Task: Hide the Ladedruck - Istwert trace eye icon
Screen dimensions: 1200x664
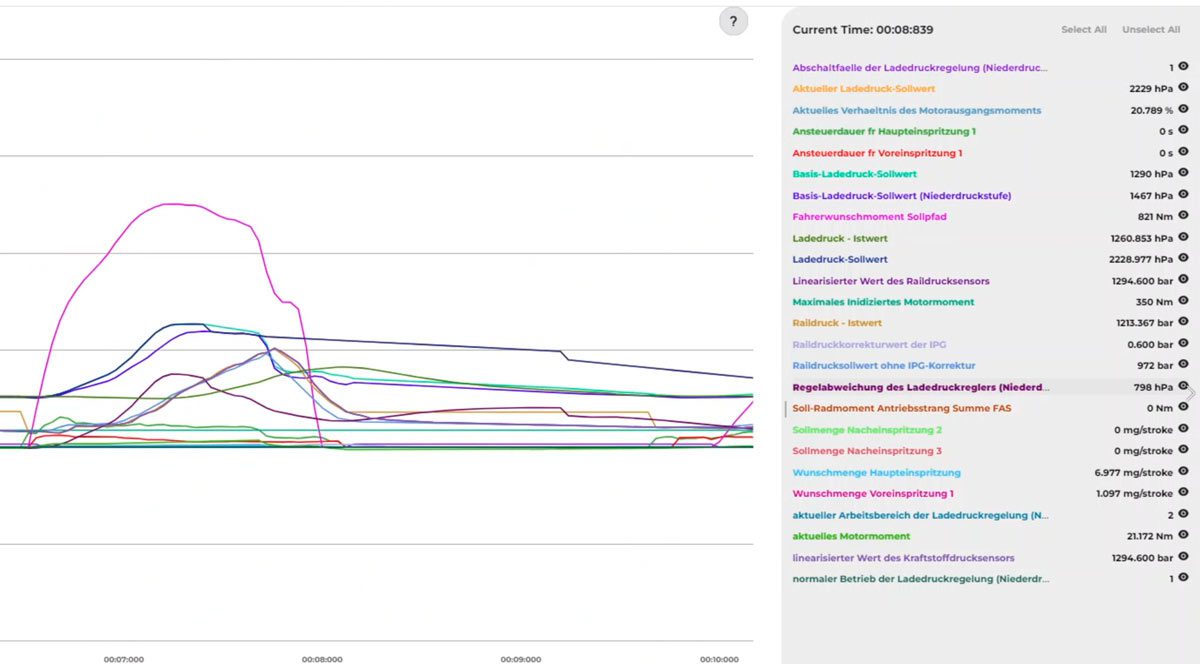Action: [1183, 238]
